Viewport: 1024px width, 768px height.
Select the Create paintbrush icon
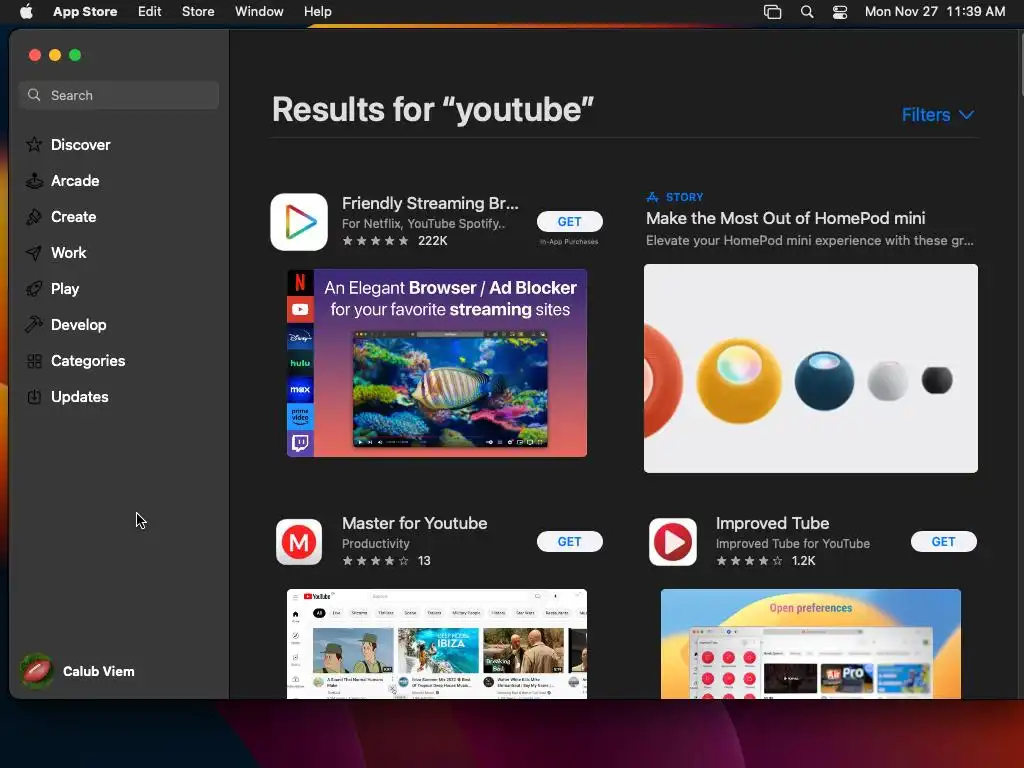pyautogui.click(x=34, y=217)
